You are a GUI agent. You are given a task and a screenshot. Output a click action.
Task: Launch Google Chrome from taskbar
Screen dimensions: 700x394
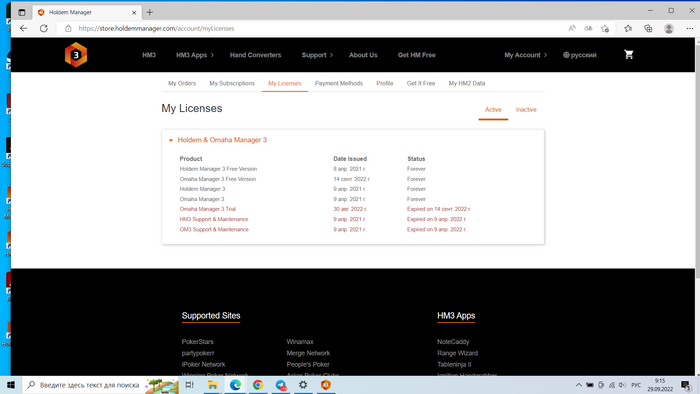258,385
